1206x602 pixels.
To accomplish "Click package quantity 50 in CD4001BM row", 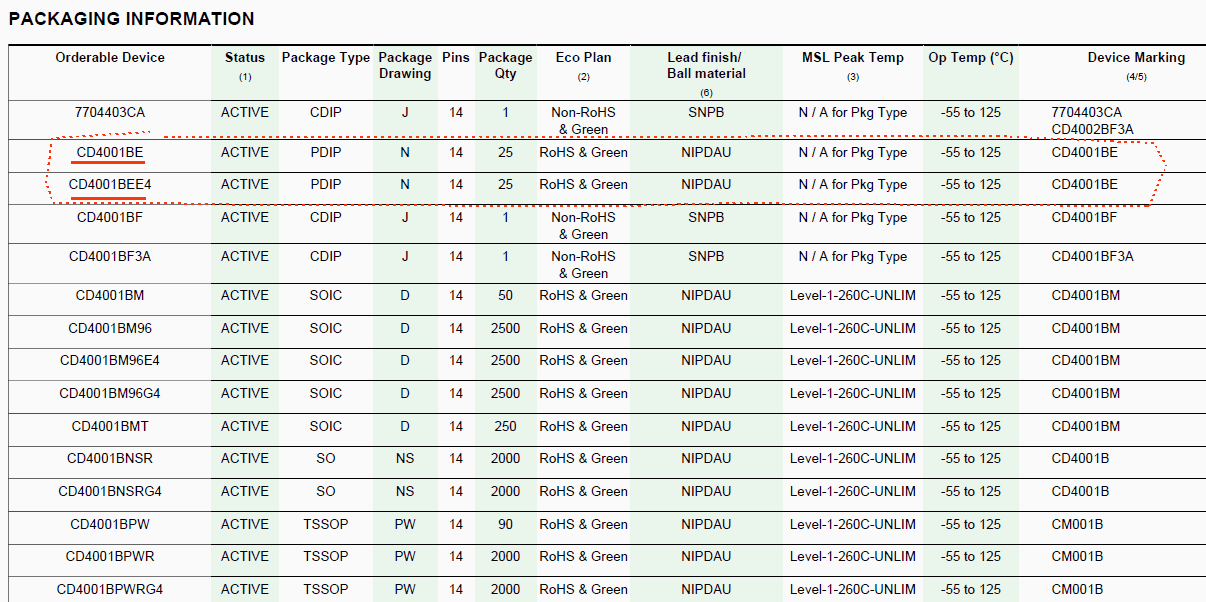I will [x=506, y=296].
